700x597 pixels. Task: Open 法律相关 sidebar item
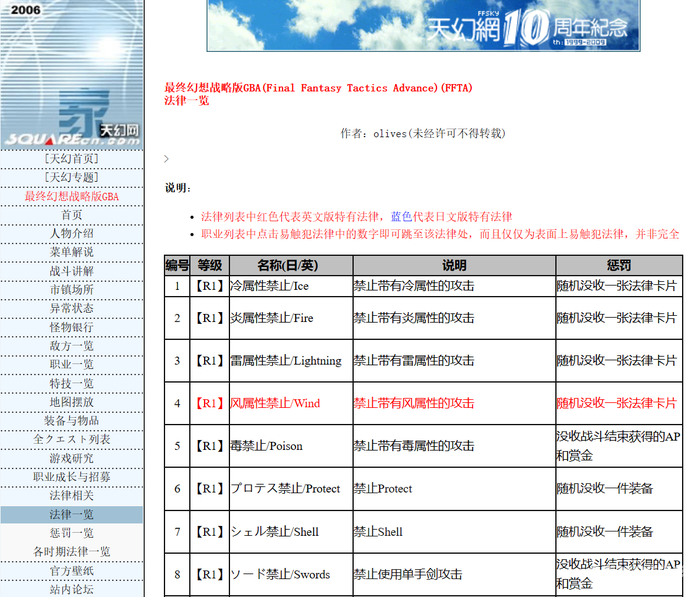pyautogui.click(x=71, y=495)
